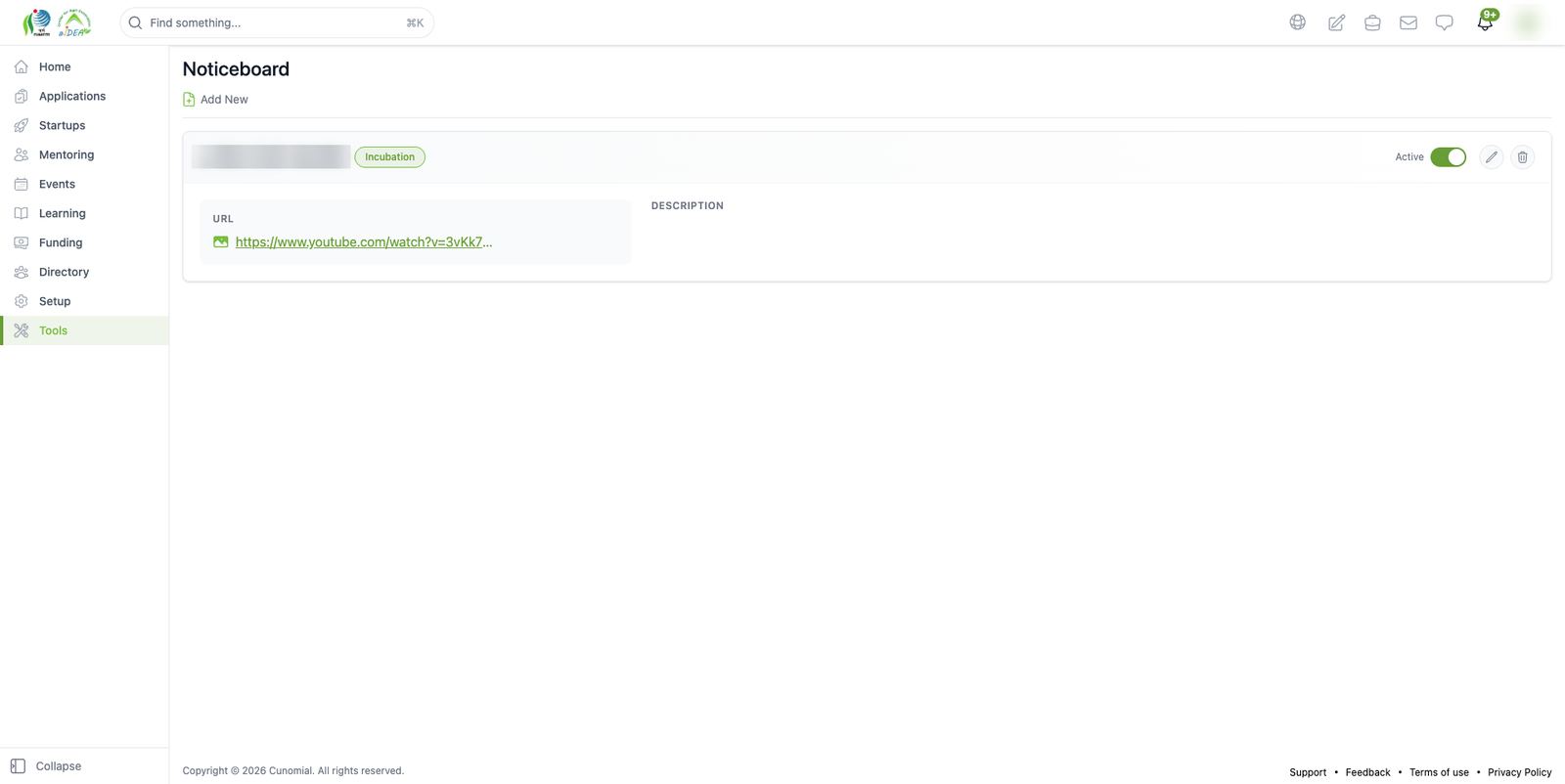Click the briefcase icon in the header

(1372, 22)
